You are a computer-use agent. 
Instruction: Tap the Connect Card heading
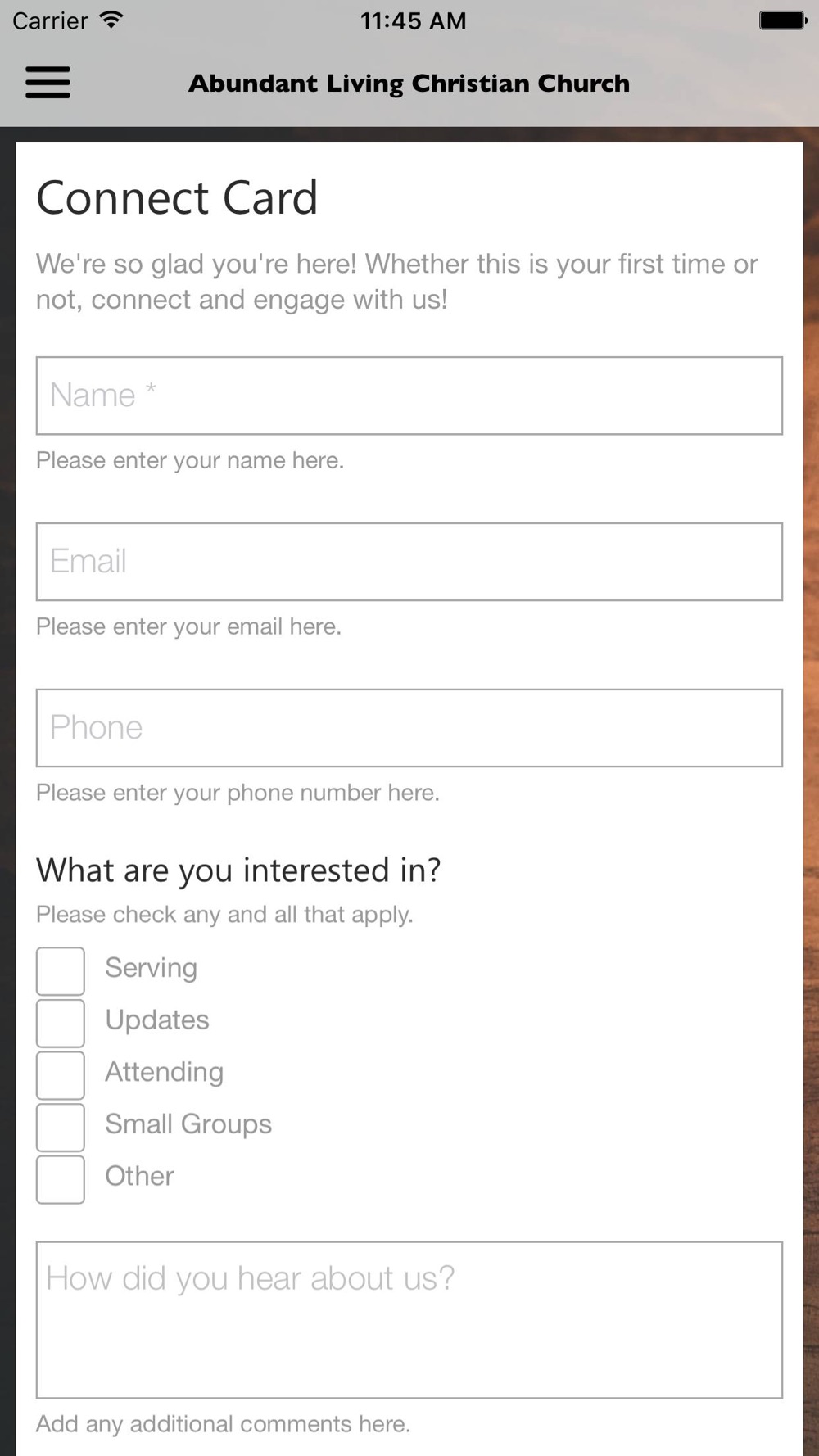pos(177,198)
